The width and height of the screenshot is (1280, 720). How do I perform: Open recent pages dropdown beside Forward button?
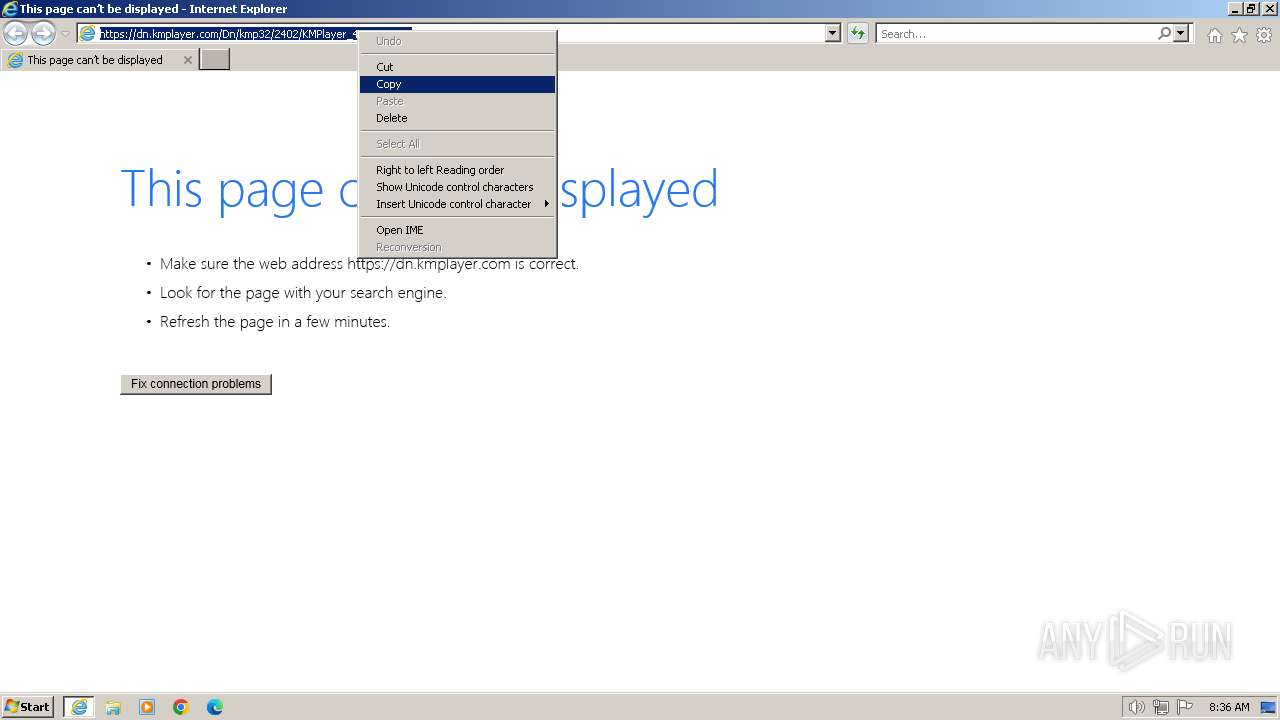coord(65,34)
